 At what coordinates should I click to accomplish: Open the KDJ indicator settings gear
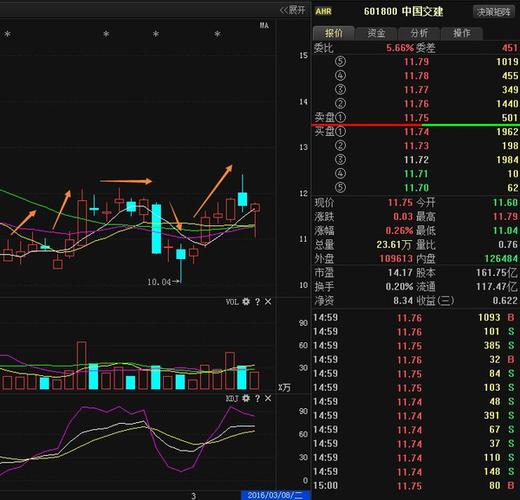[246, 398]
